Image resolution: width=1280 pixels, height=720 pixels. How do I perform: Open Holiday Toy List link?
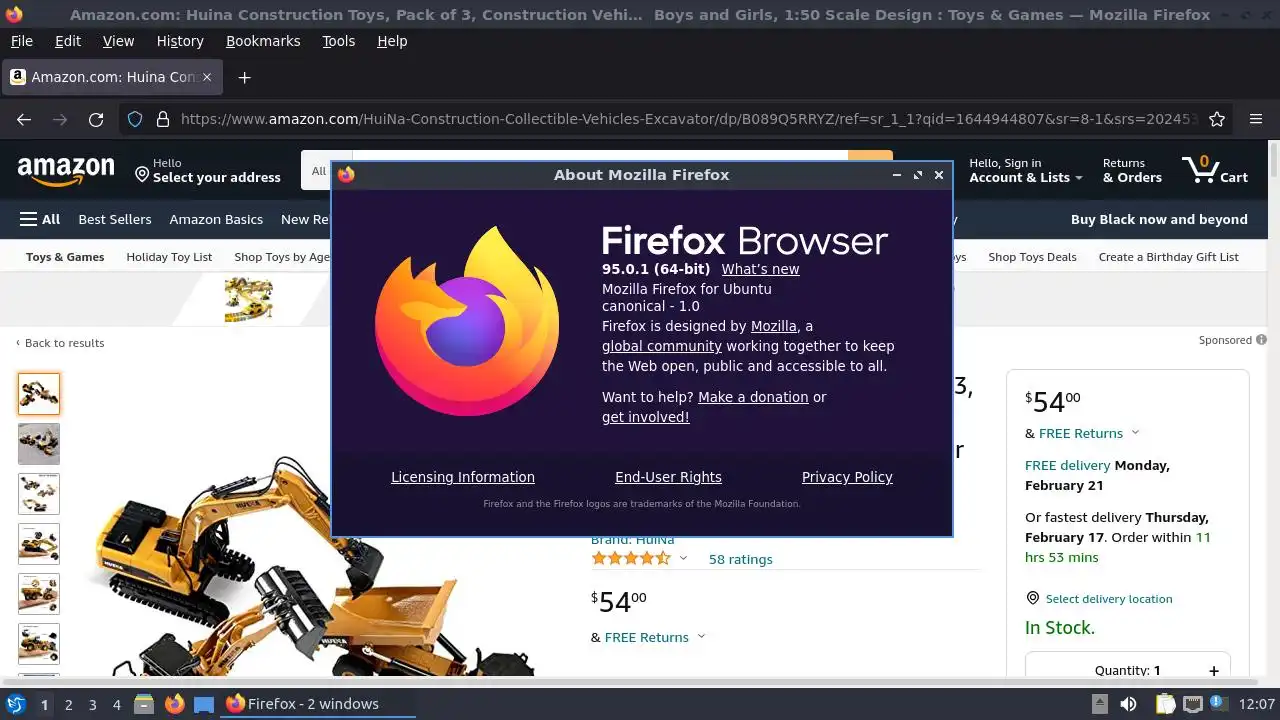[x=169, y=257]
